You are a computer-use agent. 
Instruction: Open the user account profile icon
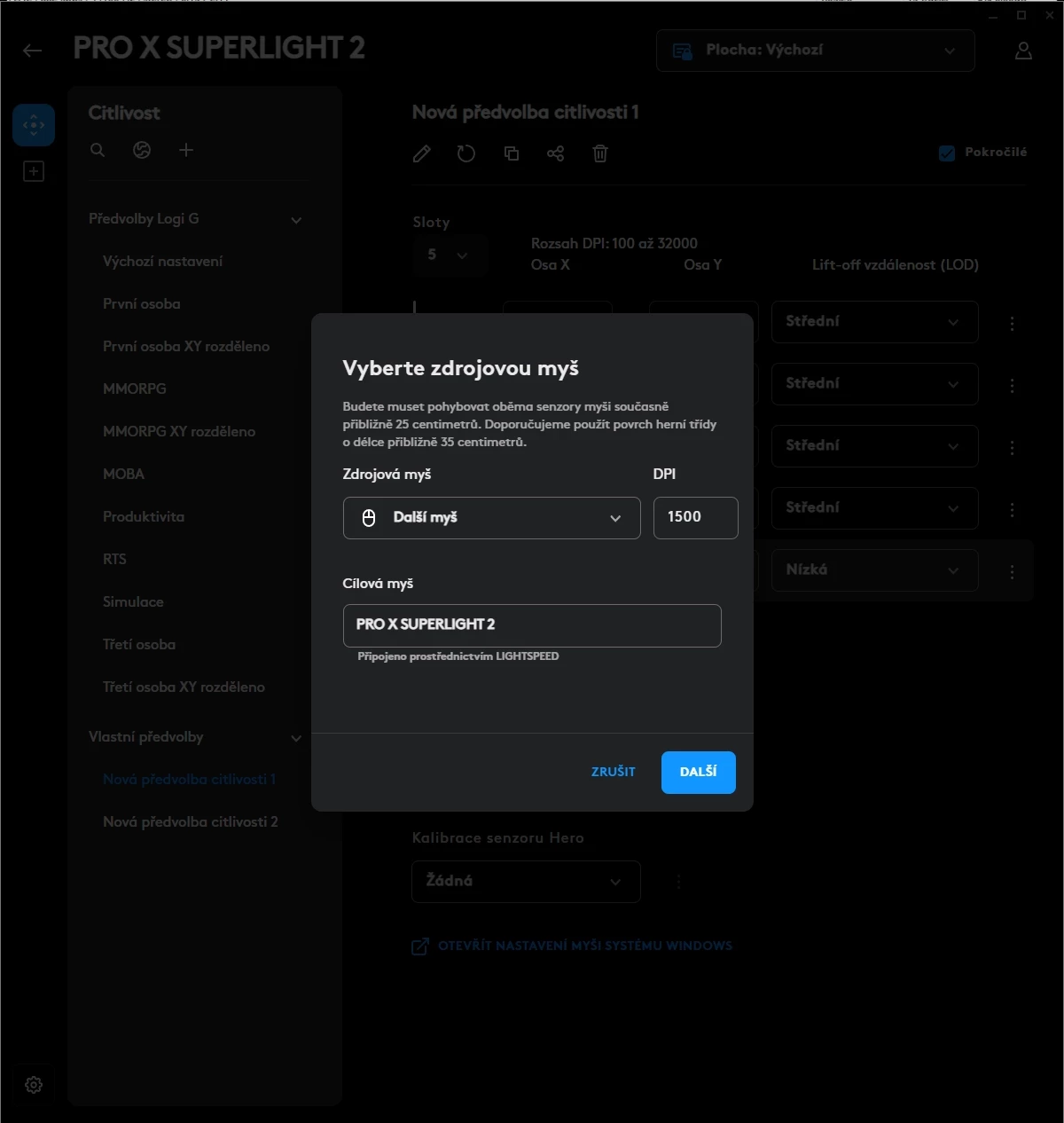point(1023,51)
